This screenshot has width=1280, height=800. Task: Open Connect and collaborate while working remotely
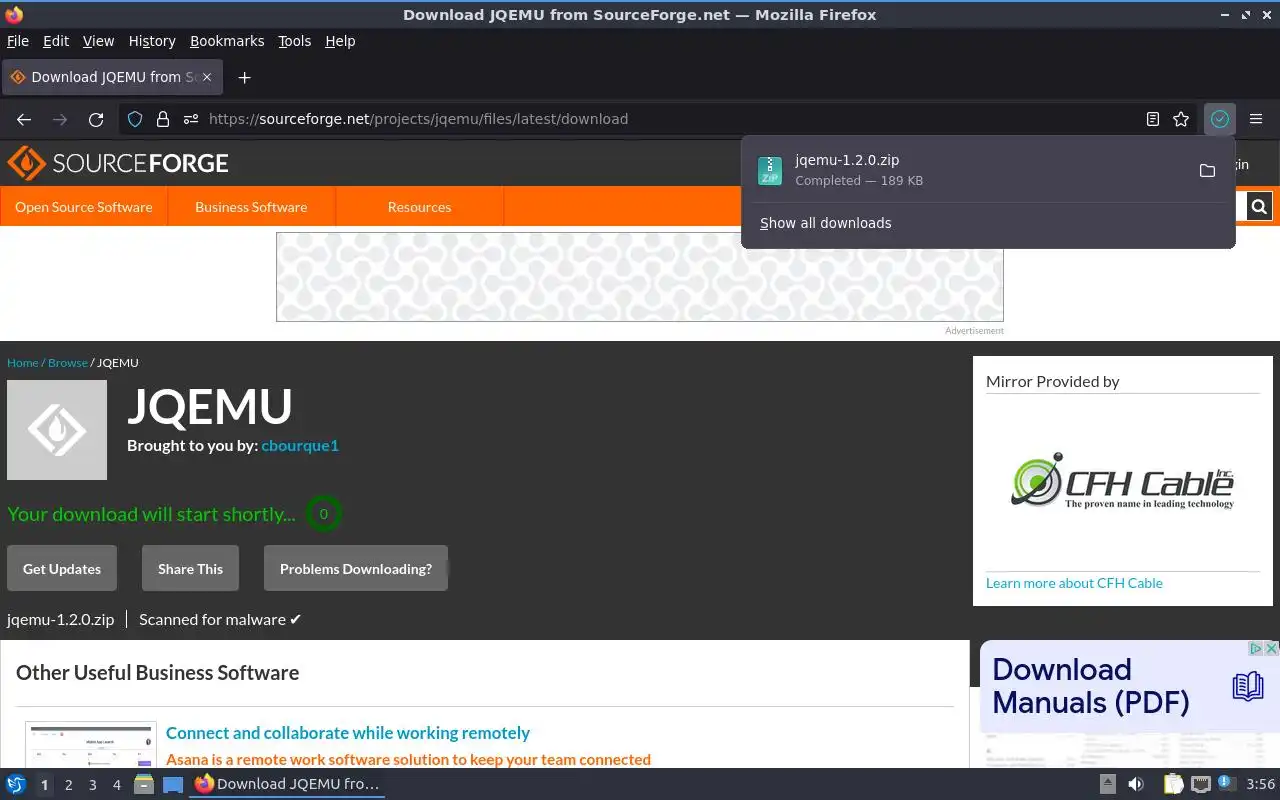click(x=348, y=733)
